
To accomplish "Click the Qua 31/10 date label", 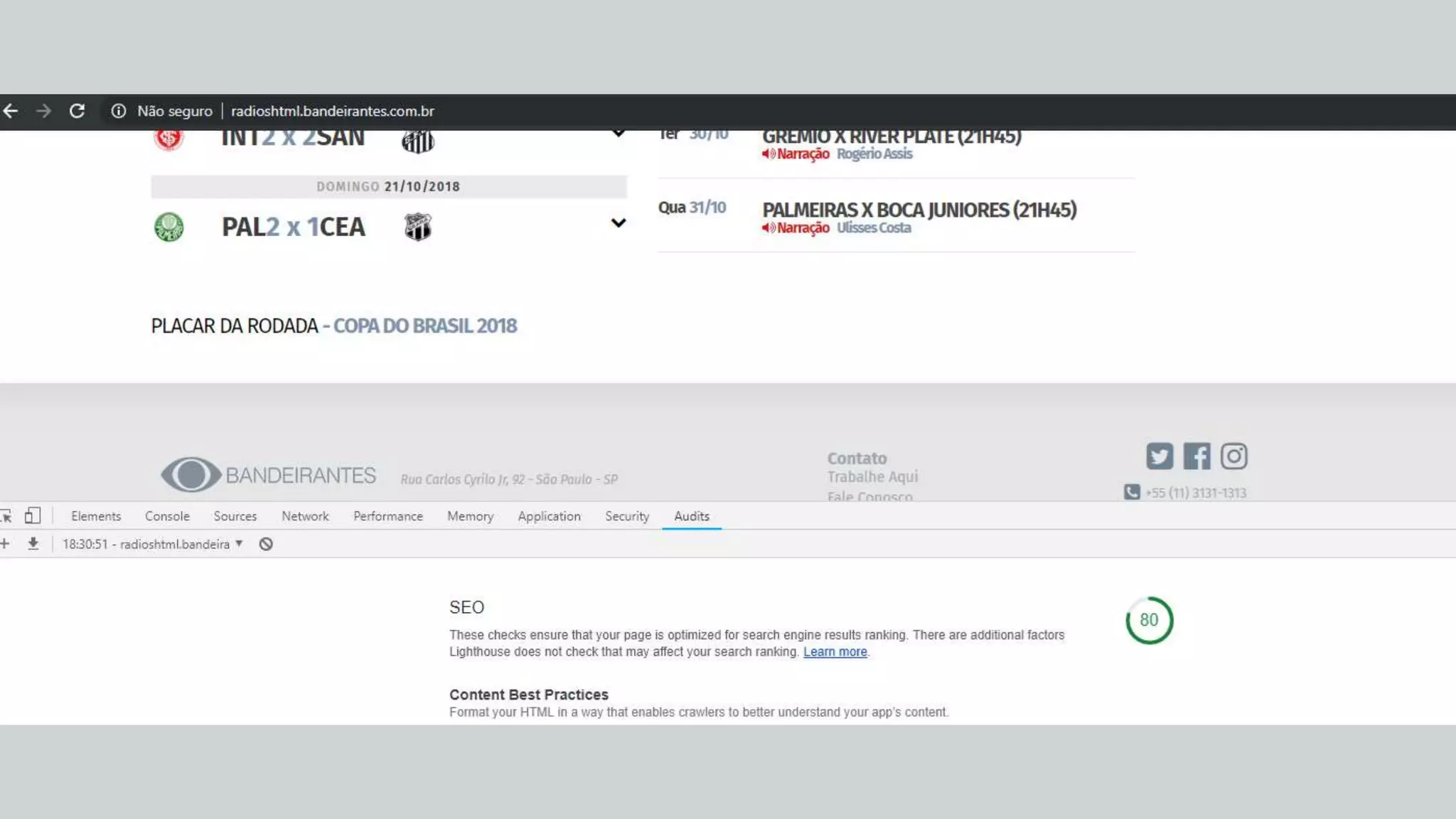I will point(692,208).
